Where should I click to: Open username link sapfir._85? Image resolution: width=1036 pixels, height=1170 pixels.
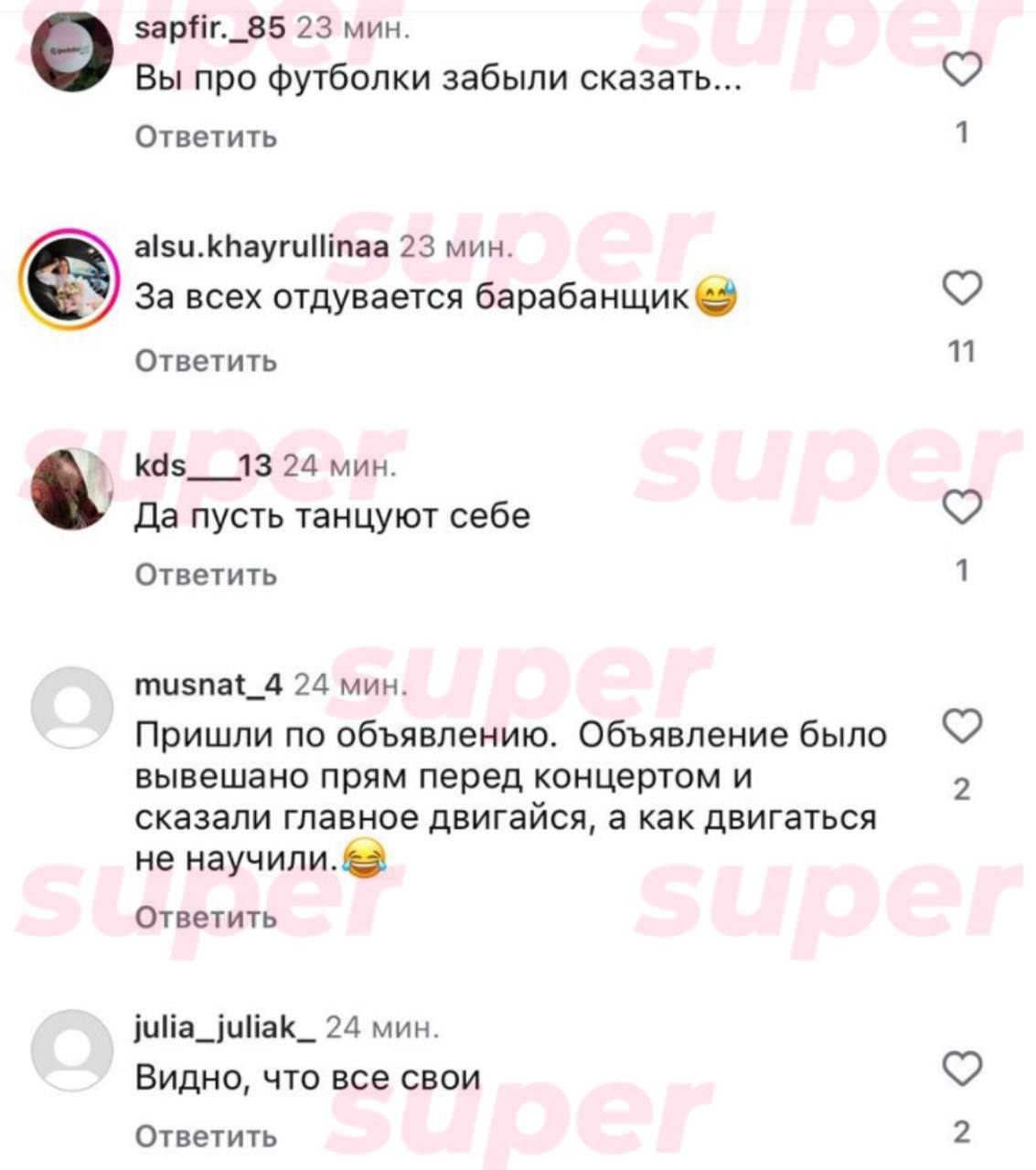pyautogui.click(x=210, y=28)
